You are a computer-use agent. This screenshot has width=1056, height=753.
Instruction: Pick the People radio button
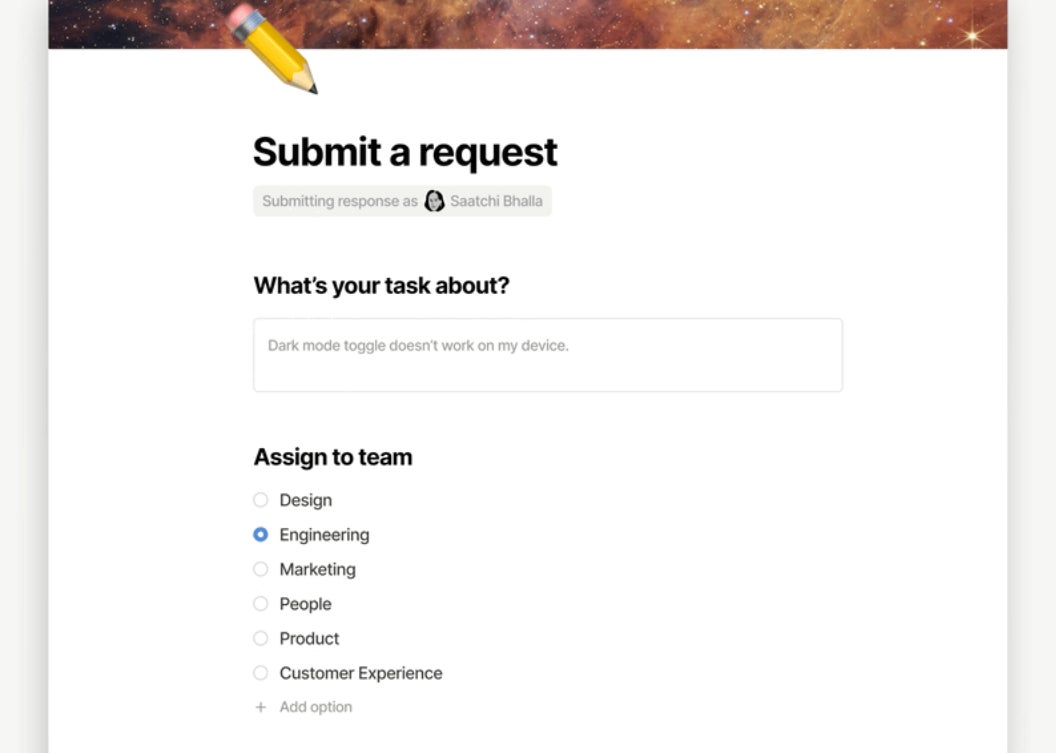pyautogui.click(x=261, y=604)
